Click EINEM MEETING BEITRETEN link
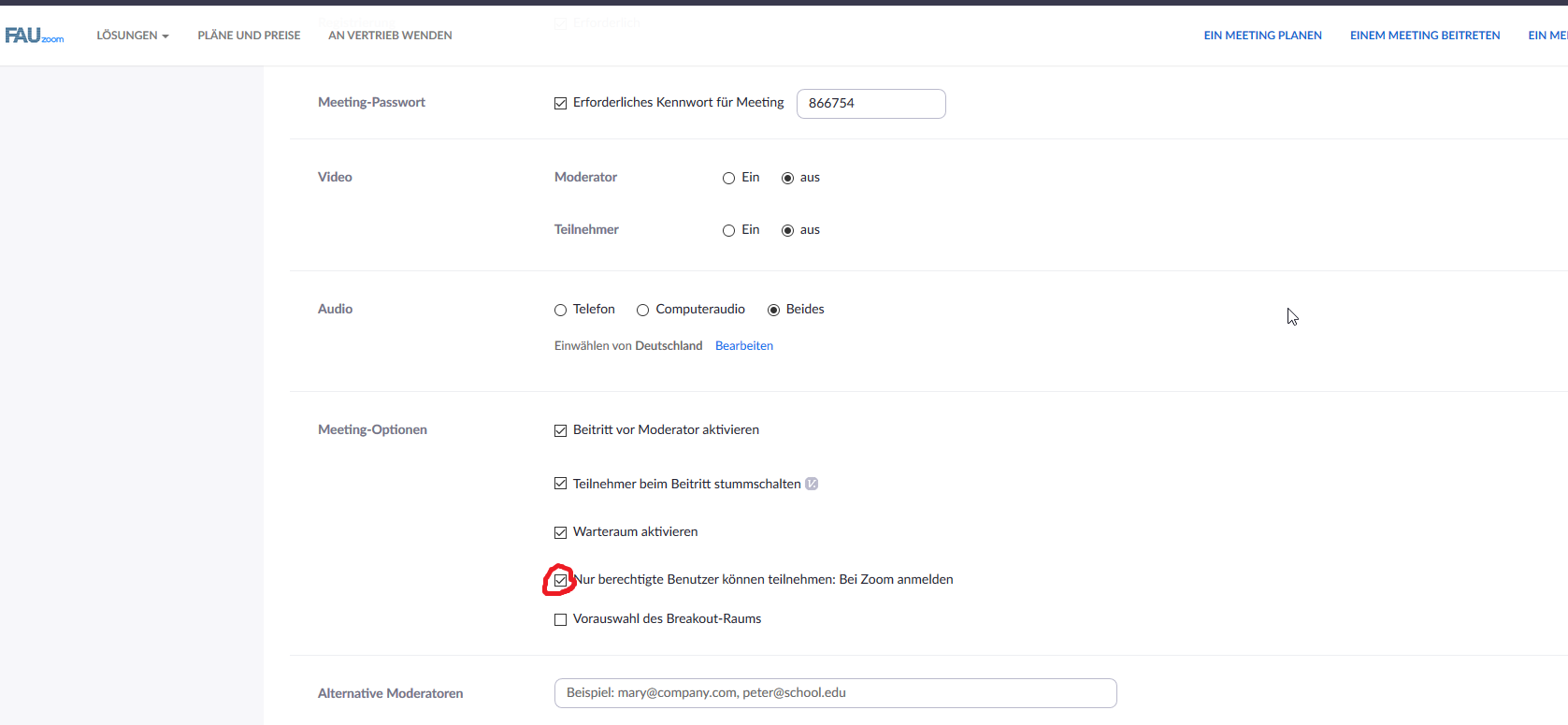This screenshot has height=725, width=1568. [1424, 36]
